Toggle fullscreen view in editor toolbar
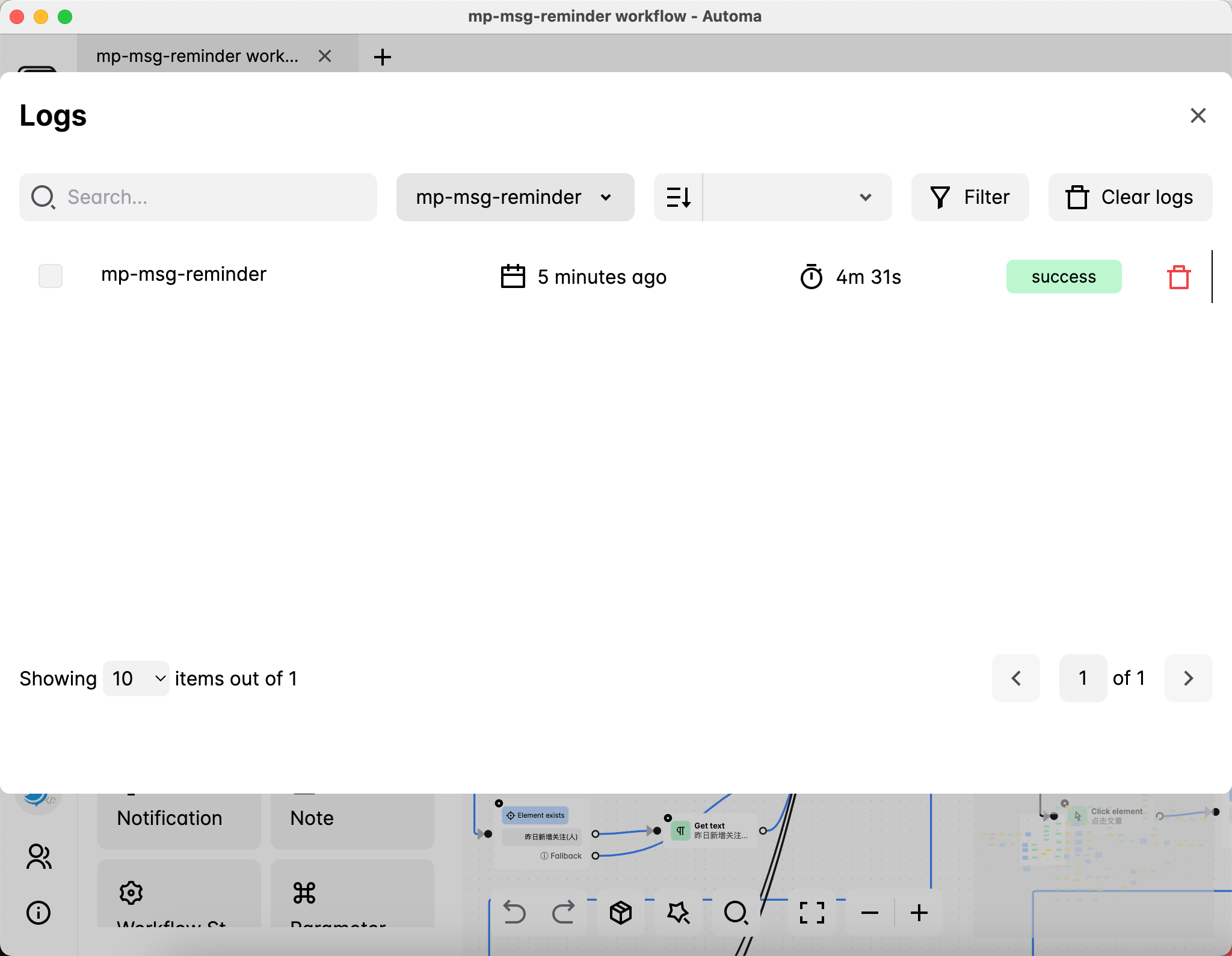 point(812,913)
